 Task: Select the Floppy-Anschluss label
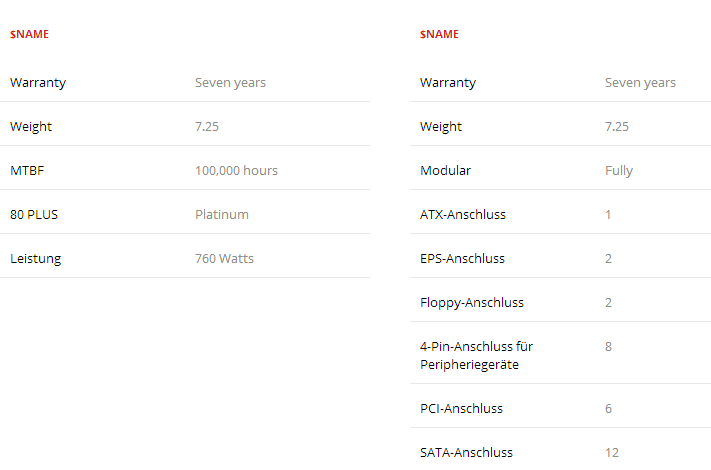tap(471, 303)
